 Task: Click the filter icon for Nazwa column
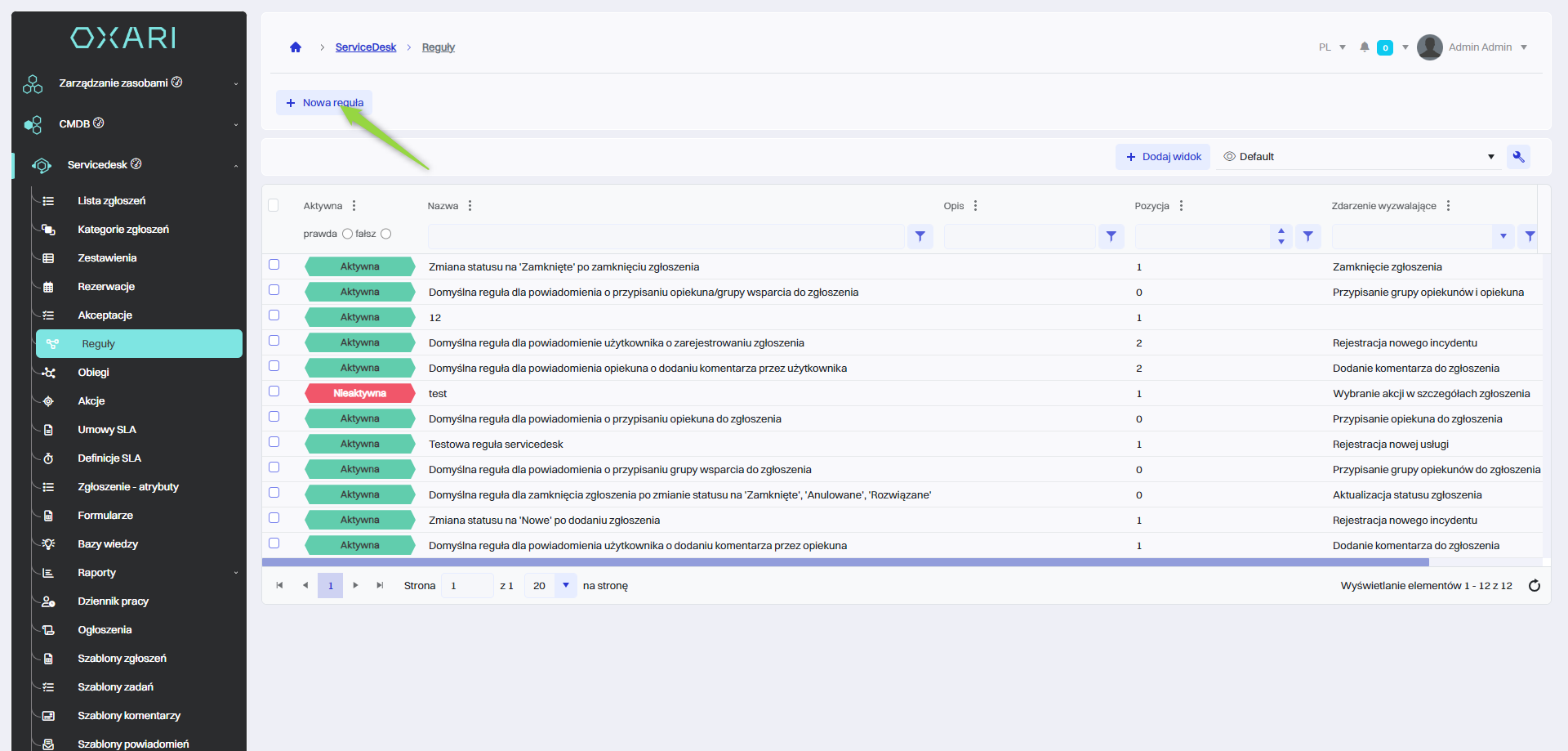920,236
